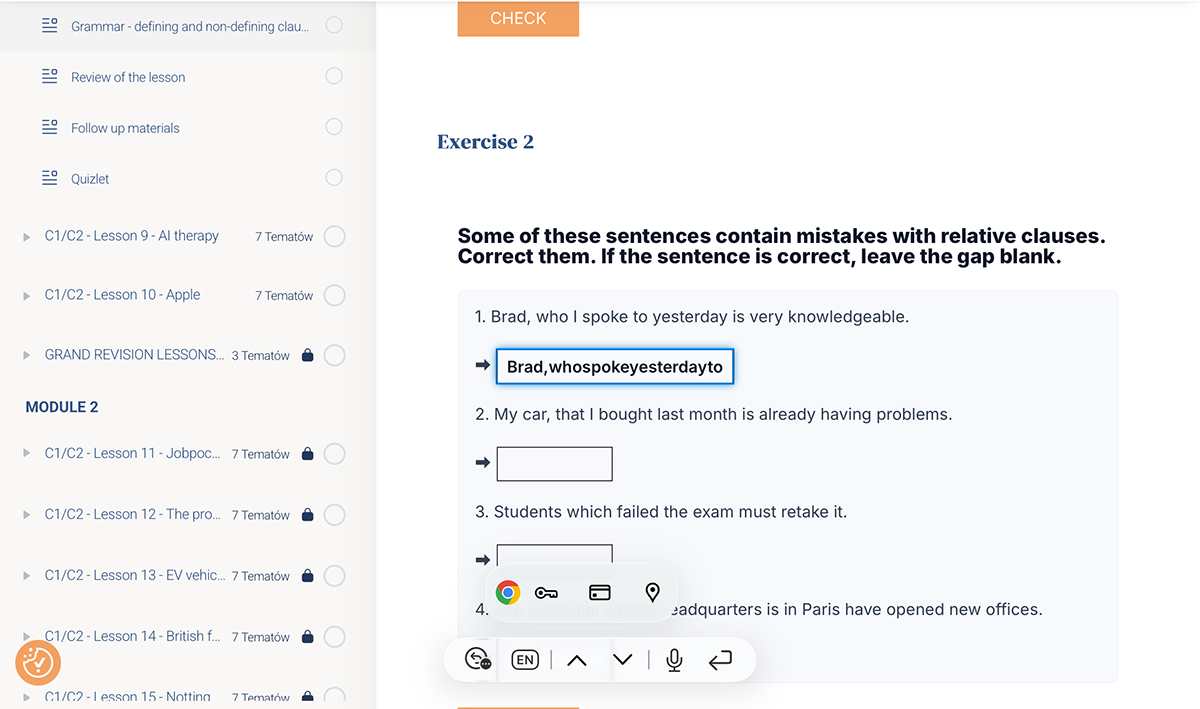Toggle completion circle for Lesson 11
This screenshot has height=709, width=1200.
pos(335,454)
